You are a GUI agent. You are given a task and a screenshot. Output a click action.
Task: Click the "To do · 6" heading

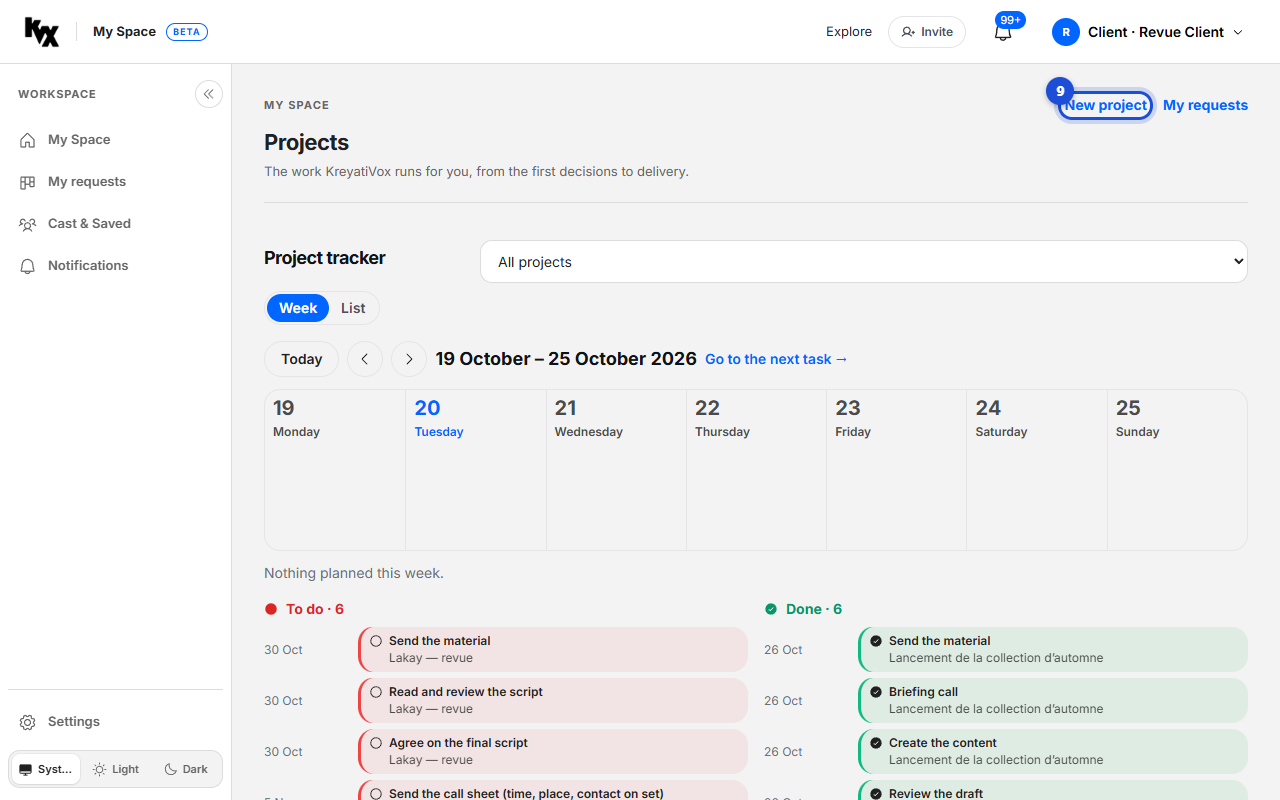click(x=304, y=609)
